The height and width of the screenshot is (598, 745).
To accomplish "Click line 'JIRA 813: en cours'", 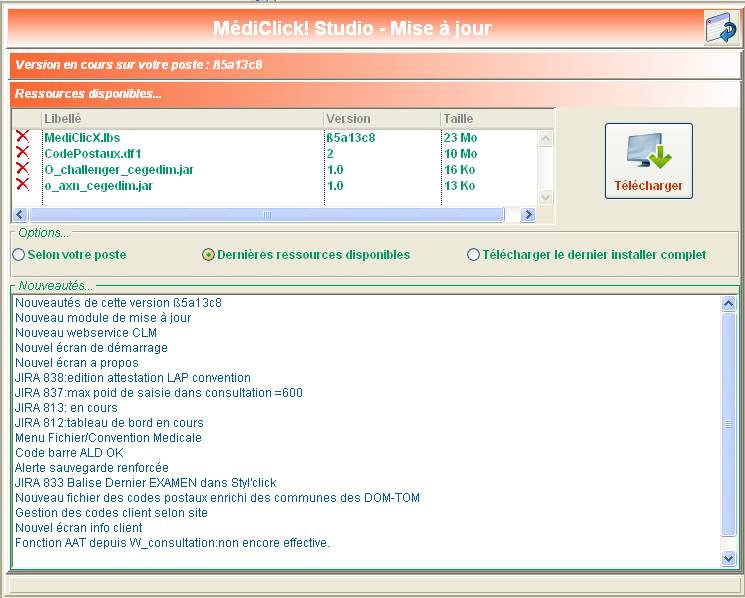I will point(66,408).
